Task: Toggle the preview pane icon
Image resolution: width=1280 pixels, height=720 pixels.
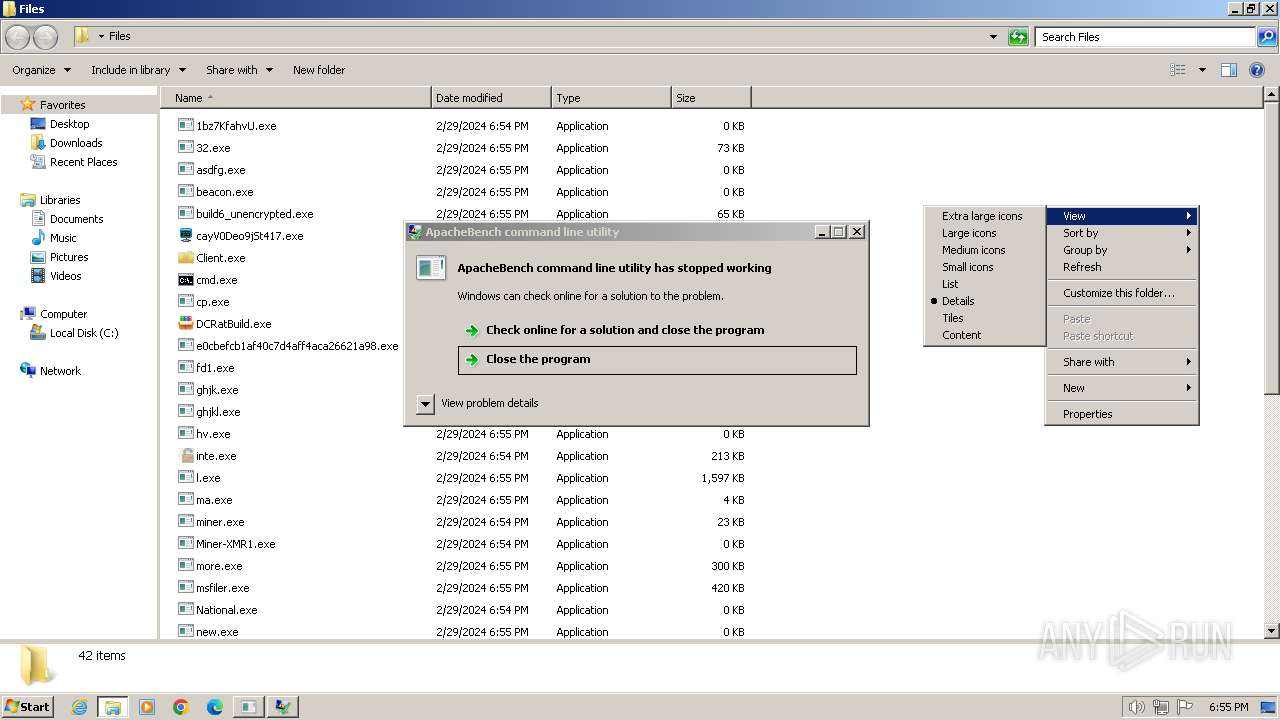Action: click(x=1229, y=70)
